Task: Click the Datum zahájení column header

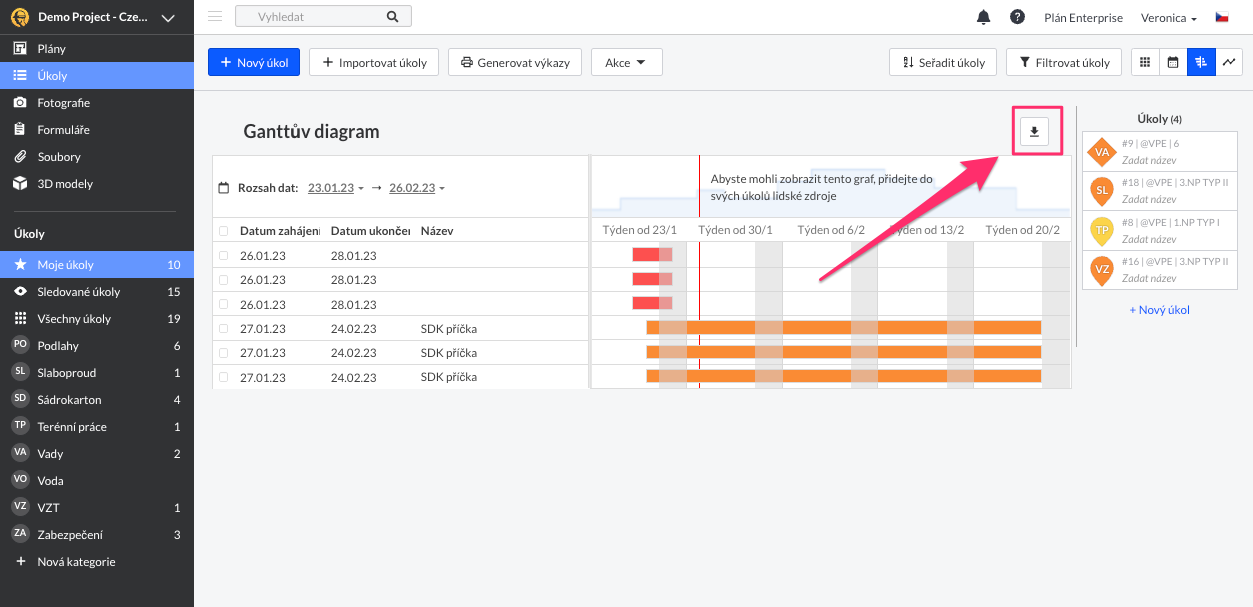Action: 280,231
